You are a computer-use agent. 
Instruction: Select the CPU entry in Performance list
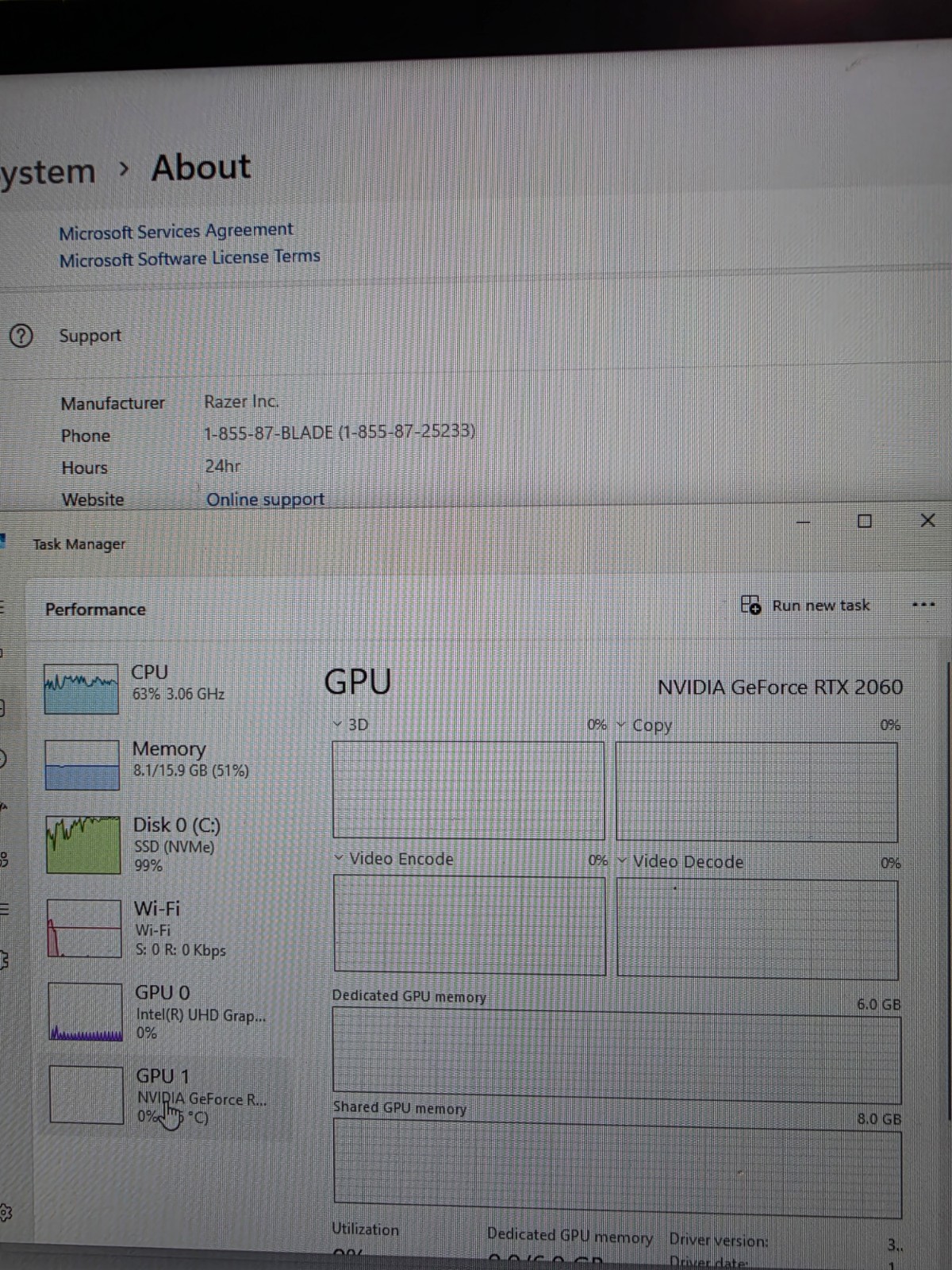coord(163,689)
